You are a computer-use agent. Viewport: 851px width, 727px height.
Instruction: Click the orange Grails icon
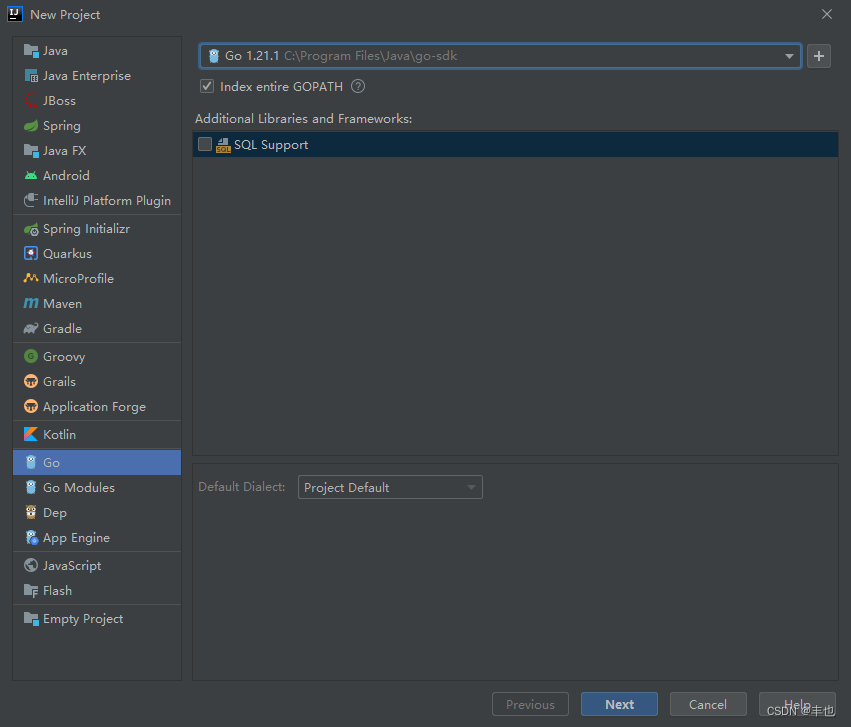[31, 381]
